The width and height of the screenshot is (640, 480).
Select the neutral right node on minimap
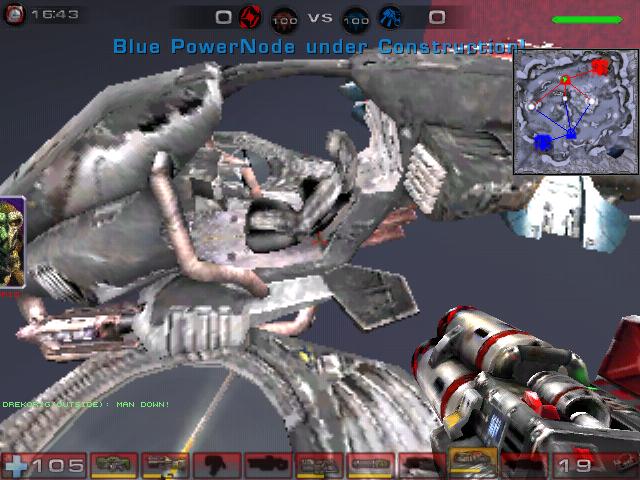(x=591, y=101)
